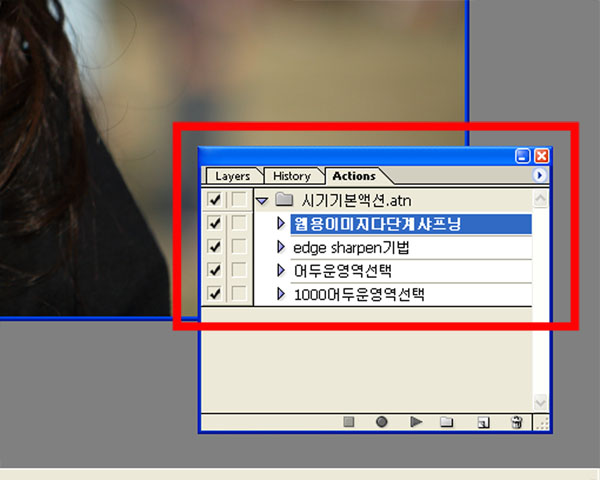600x480 pixels.
Task: Toggle dialog box for 시기기본액션.atn set
Action: [x=239, y=199]
